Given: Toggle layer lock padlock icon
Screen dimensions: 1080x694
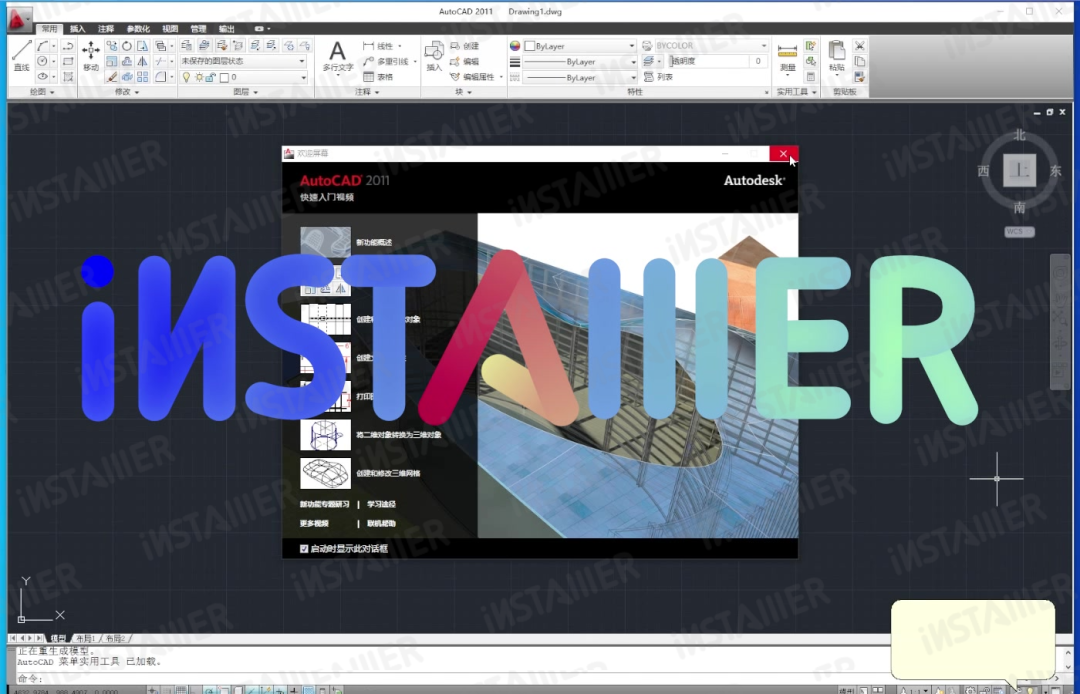Looking at the screenshot, I should 211,78.
